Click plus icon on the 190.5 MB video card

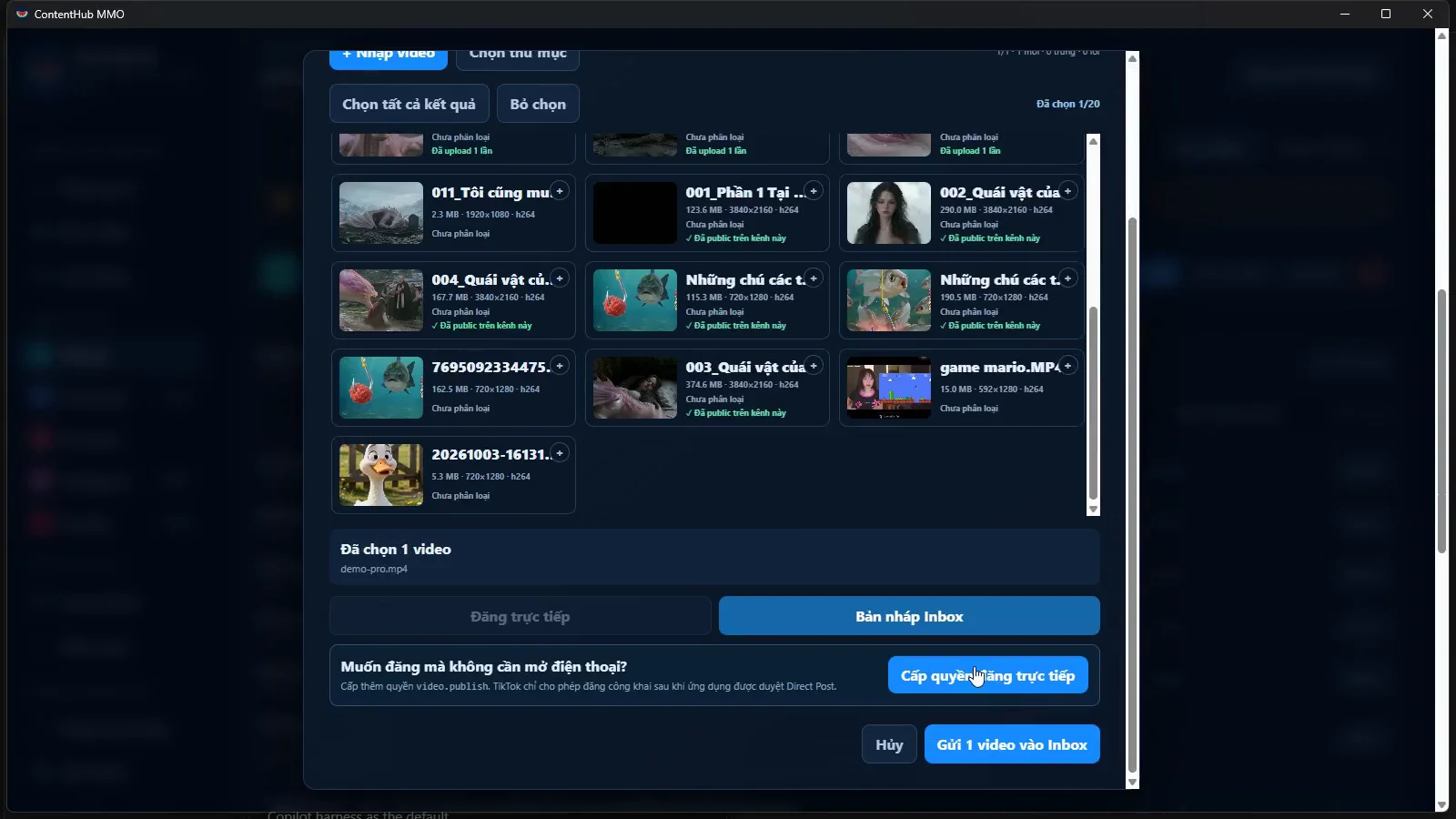[x=1067, y=278]
